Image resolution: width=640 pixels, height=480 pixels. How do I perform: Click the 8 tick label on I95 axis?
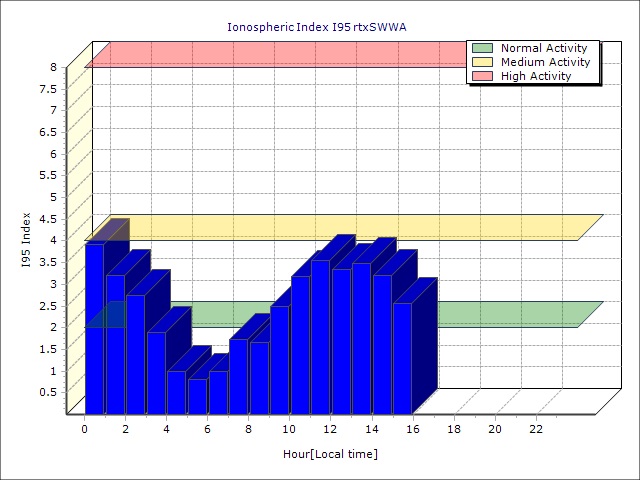54,67
